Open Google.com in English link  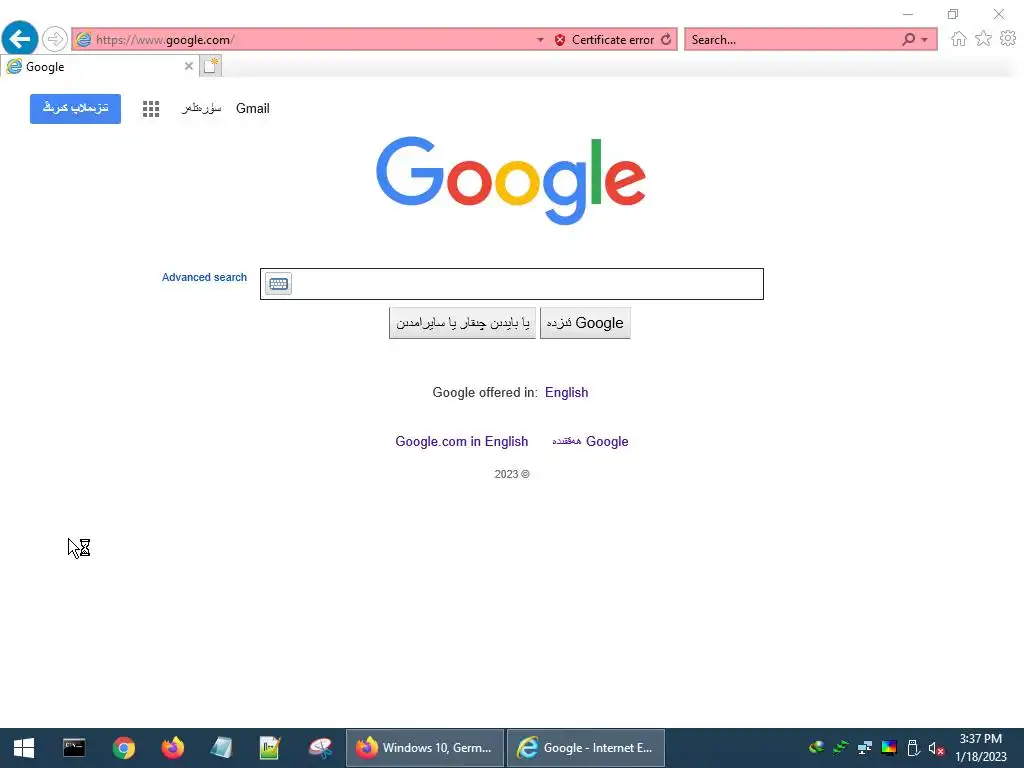(x=462, y=441)
